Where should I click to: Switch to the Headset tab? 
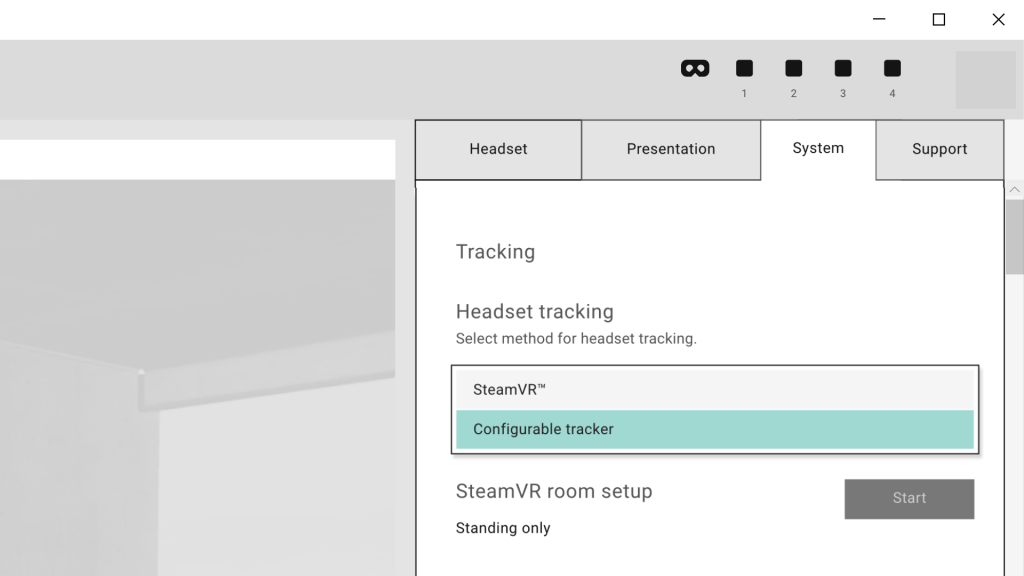pyautogui.click(x=498, y=150)
